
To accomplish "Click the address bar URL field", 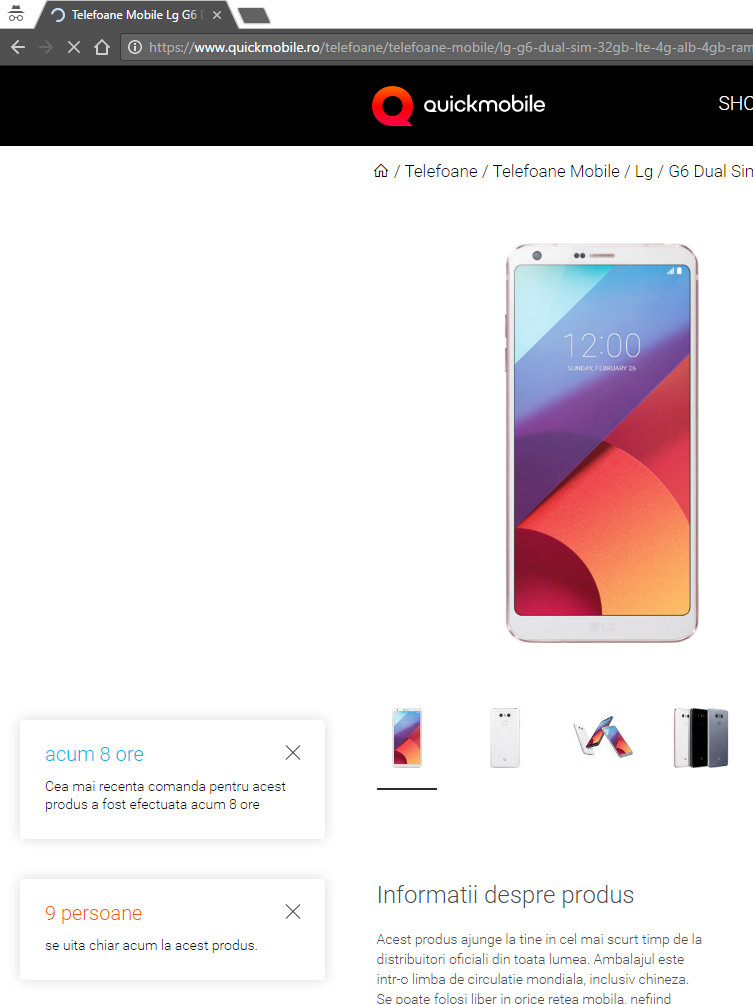I will click(442, 47).
